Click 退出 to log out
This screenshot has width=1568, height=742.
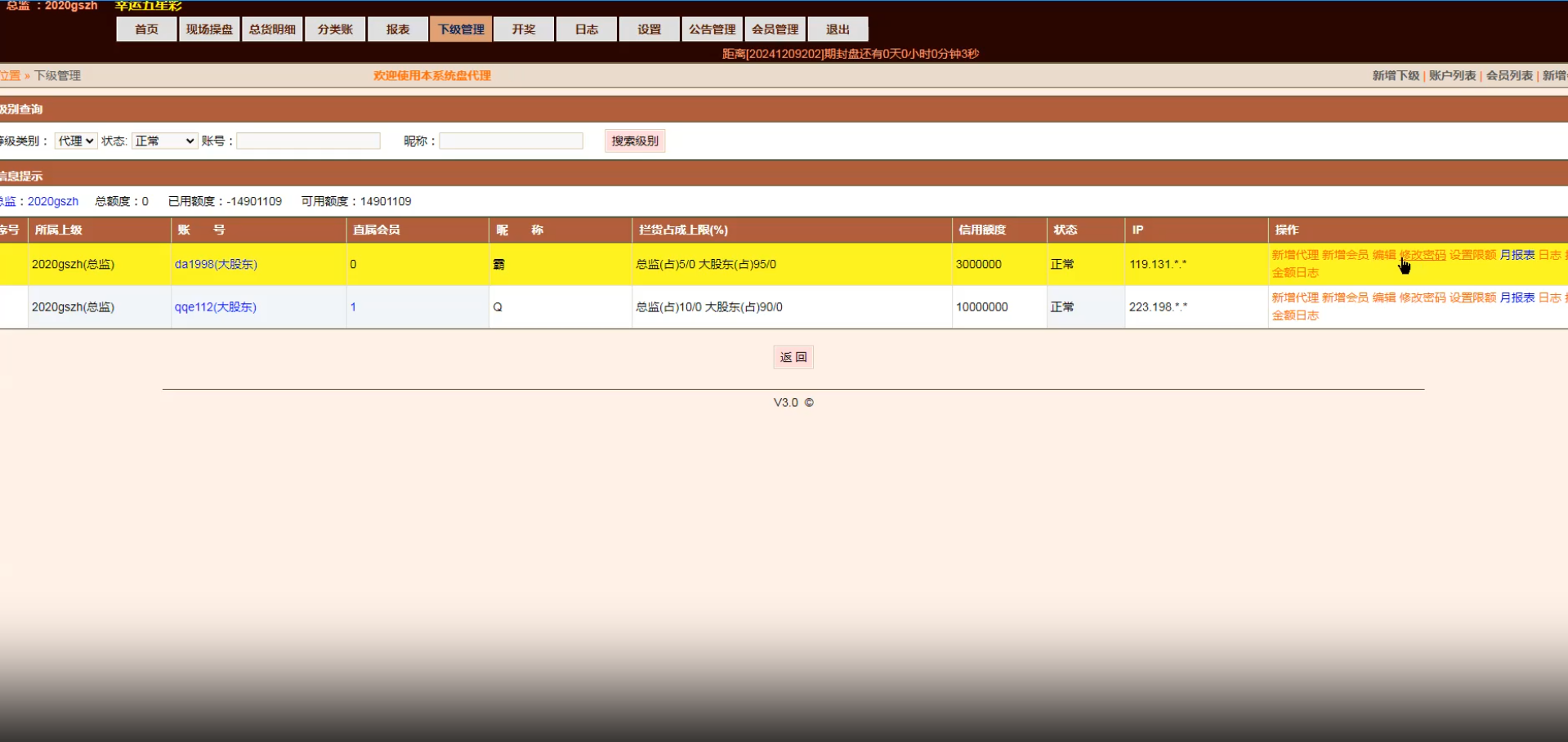pyautogui.click(x=838, y=29)
